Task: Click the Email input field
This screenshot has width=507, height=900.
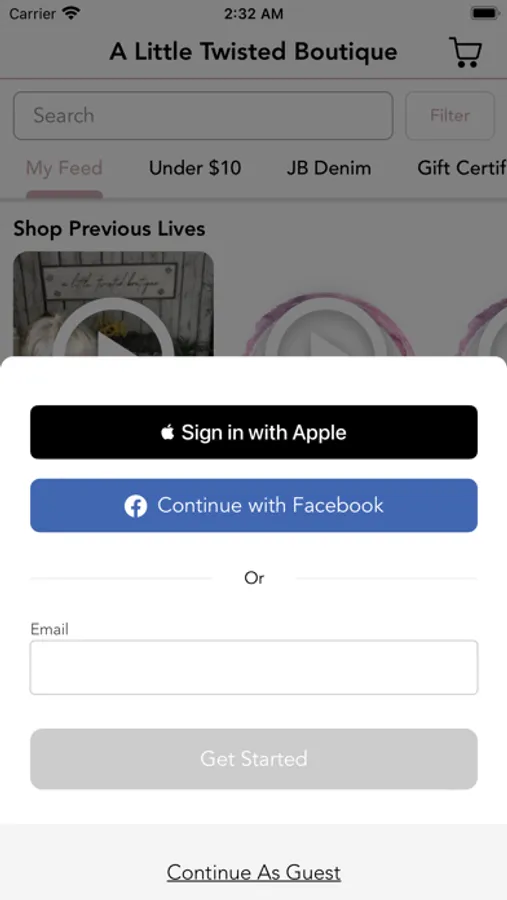Action: pyautogui.click(x=254, y=668)
